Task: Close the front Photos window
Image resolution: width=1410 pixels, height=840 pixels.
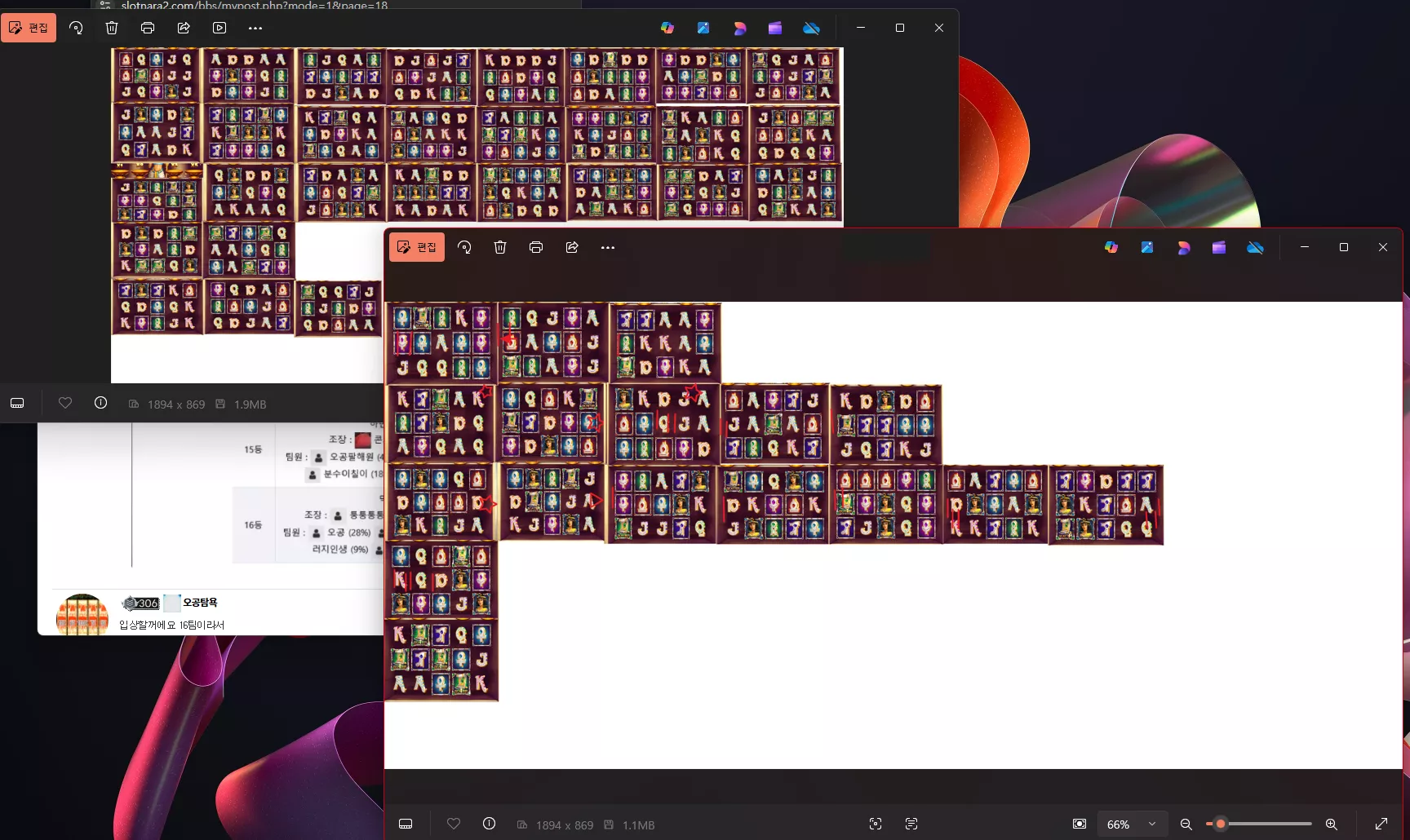Action: (x=1383, y=247)
